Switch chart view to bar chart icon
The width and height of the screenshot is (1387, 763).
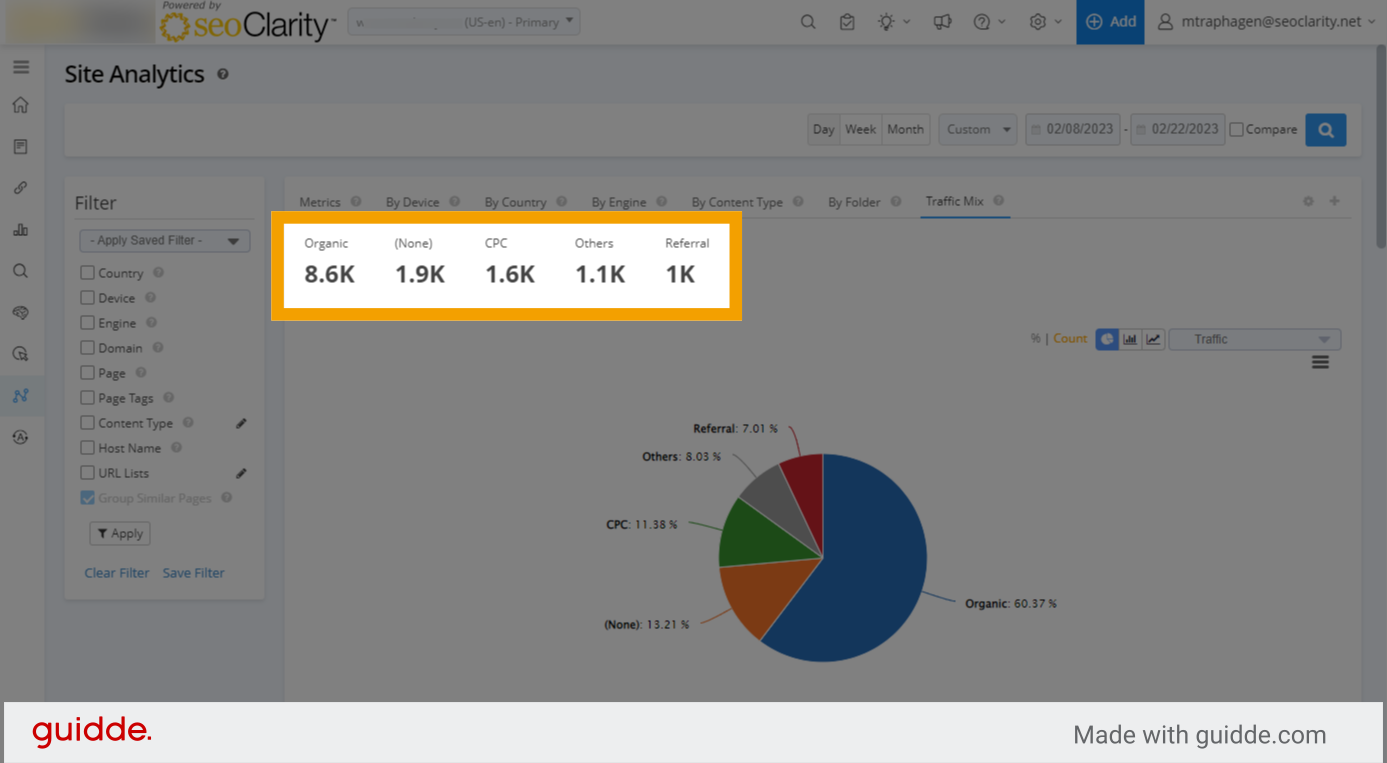click(x=1129, y=339)
